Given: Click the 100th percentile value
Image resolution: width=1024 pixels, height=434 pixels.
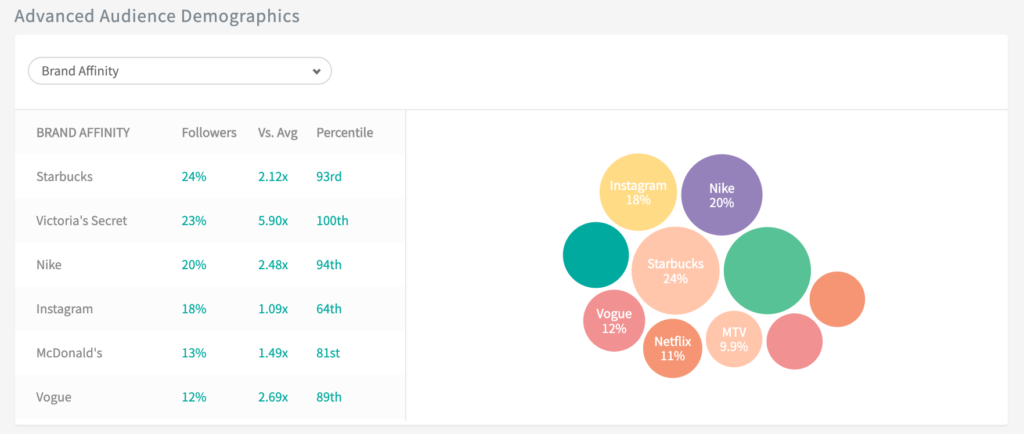Looking at the screenshot, I should click(332, 221).
